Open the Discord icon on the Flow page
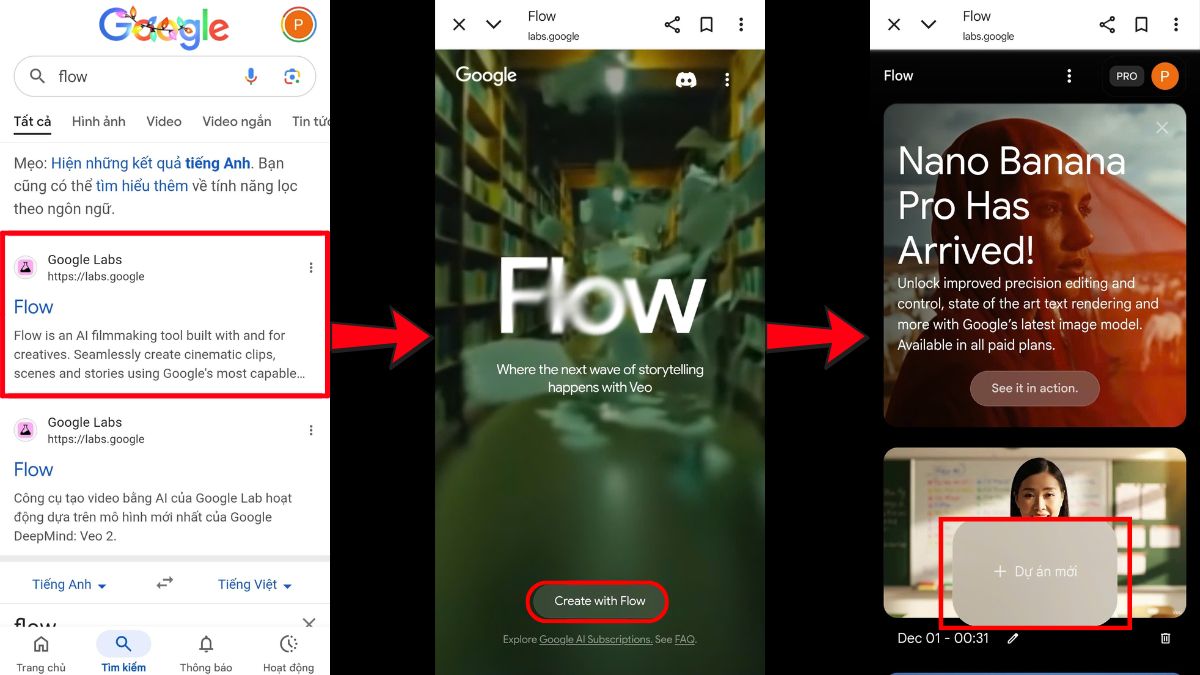Viewport: 1200px width, 675px height. (x=685, y=78)
